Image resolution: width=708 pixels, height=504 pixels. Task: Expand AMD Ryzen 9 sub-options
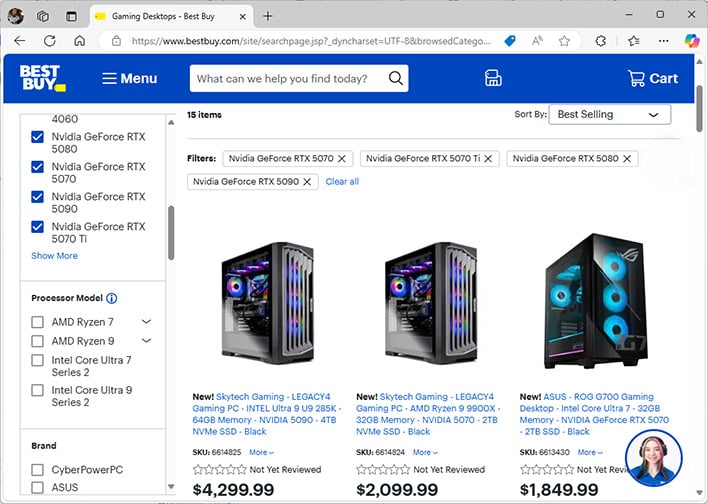146,341
